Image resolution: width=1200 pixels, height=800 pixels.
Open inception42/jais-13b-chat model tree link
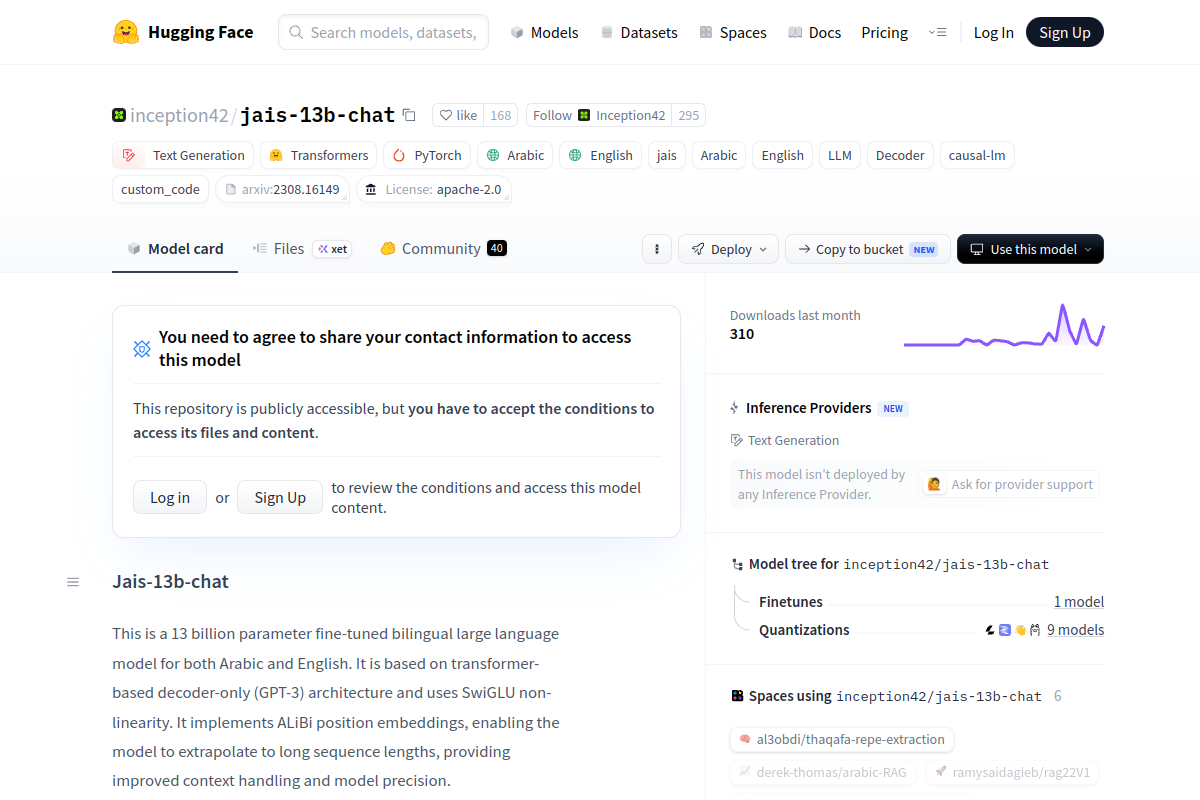click(946, 564)
